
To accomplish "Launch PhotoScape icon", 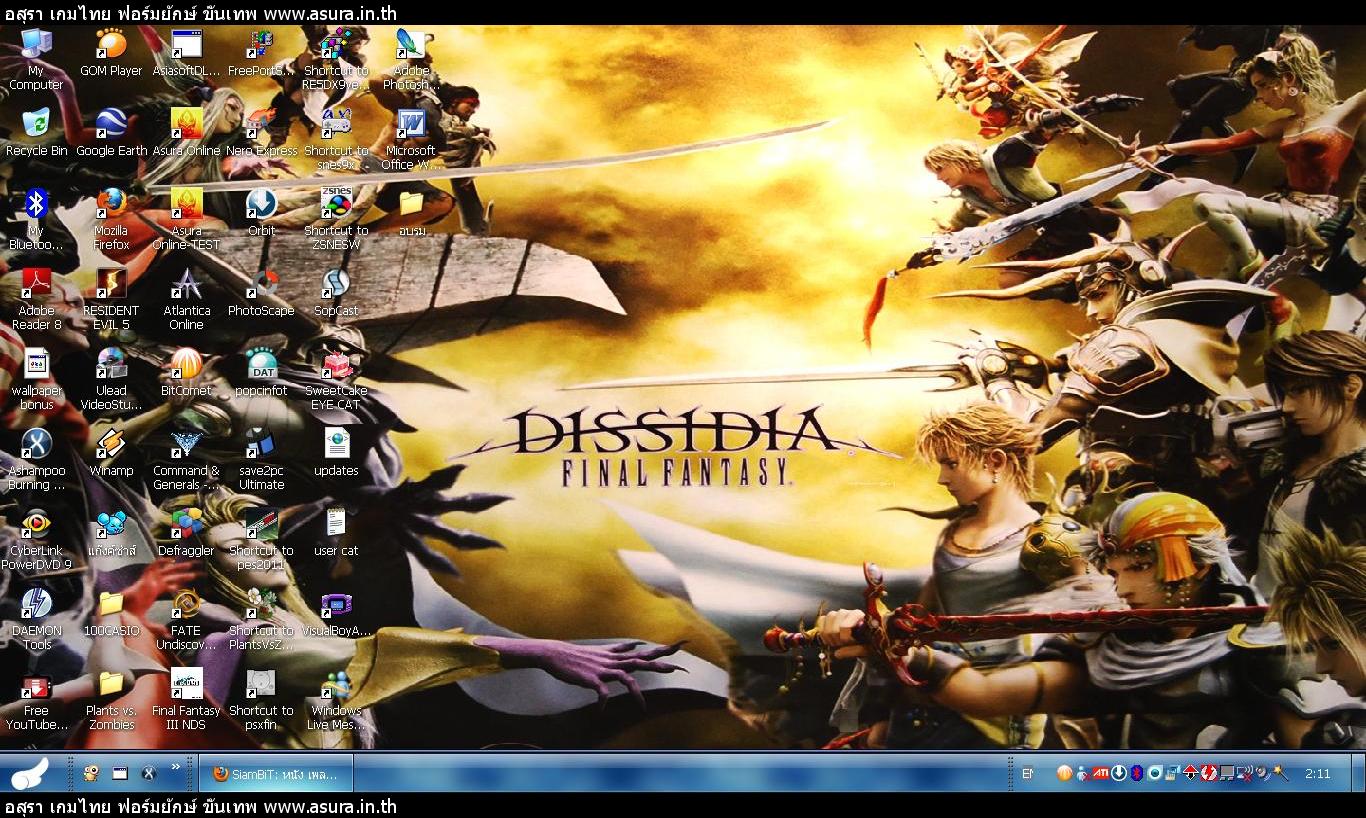I will (x=261, y=293).
